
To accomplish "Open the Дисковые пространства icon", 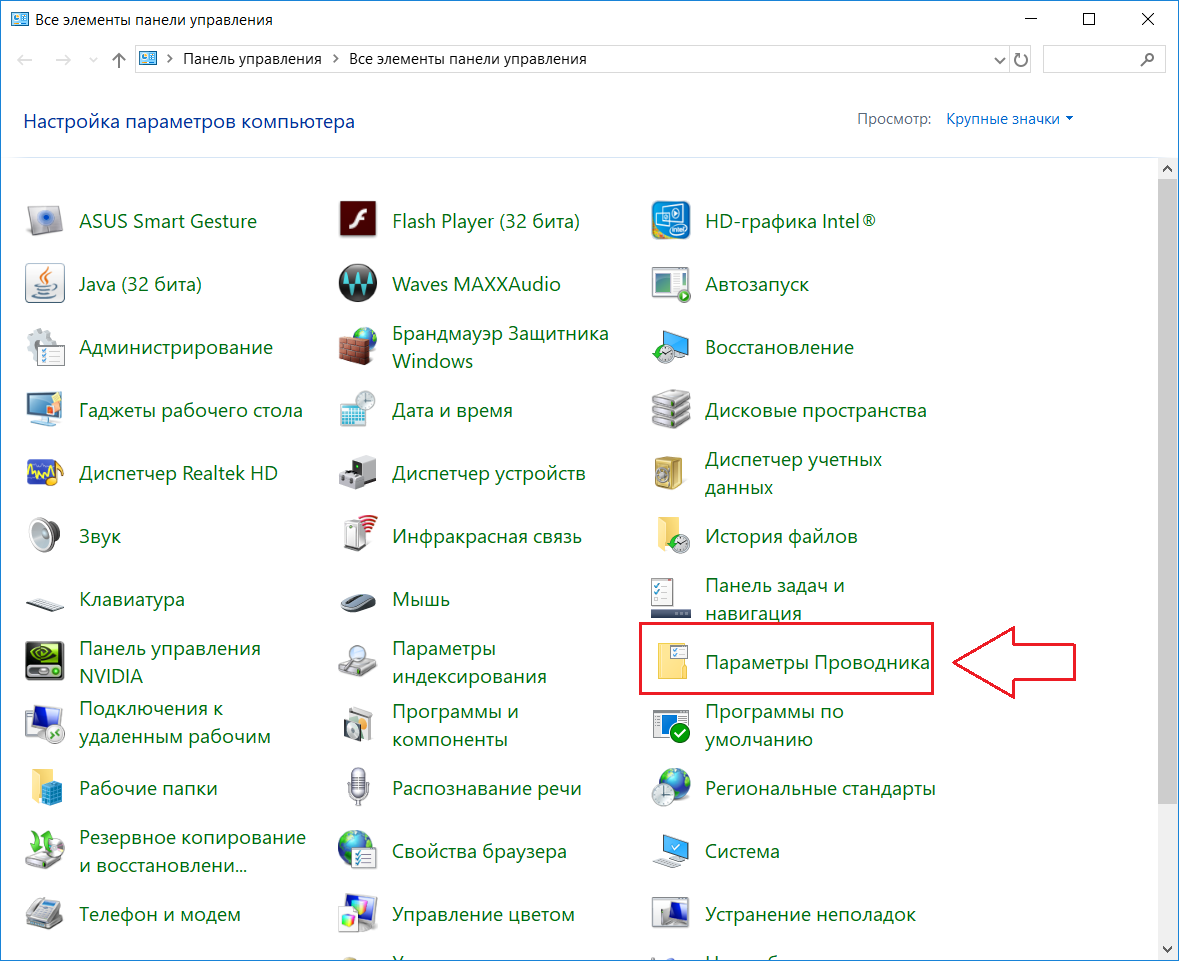I will tap(671, 411).
